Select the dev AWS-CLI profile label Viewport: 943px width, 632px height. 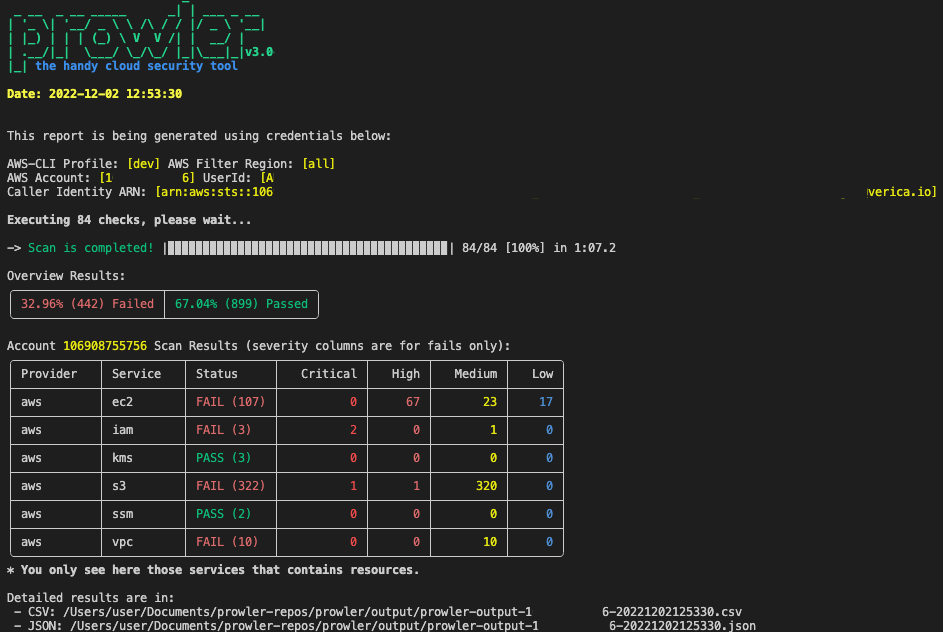pos(143,163)
